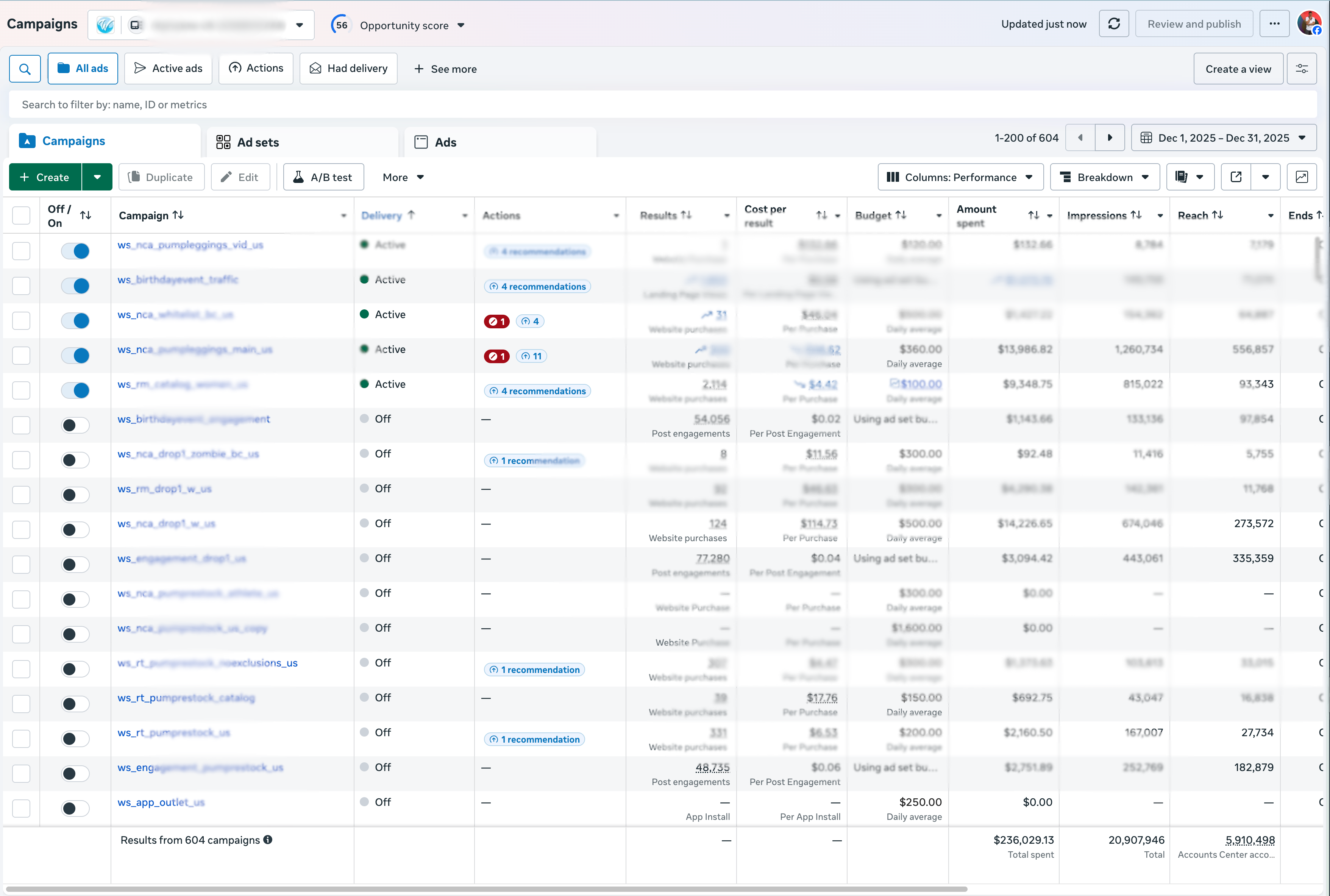The image size is (1330, 896).
Task: Switch to the Ad sets tab
Action: coord(257,142)
